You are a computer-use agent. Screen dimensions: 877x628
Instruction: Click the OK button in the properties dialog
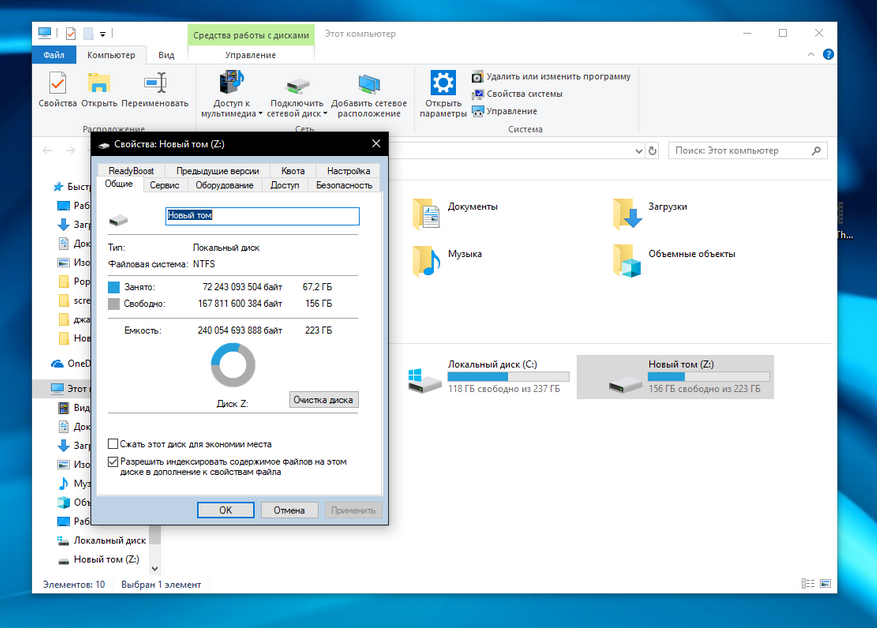tap(225, 510)
